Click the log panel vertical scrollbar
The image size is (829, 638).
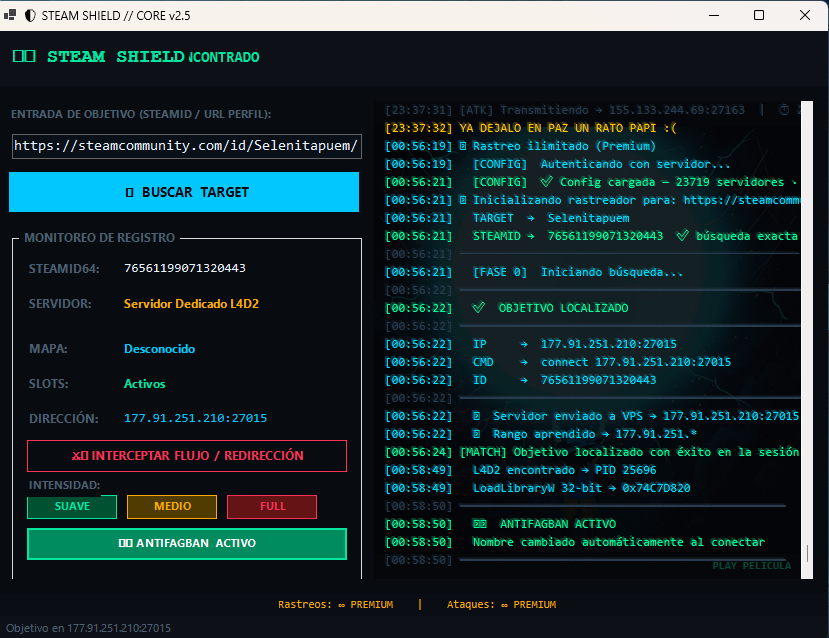(807, 339)
